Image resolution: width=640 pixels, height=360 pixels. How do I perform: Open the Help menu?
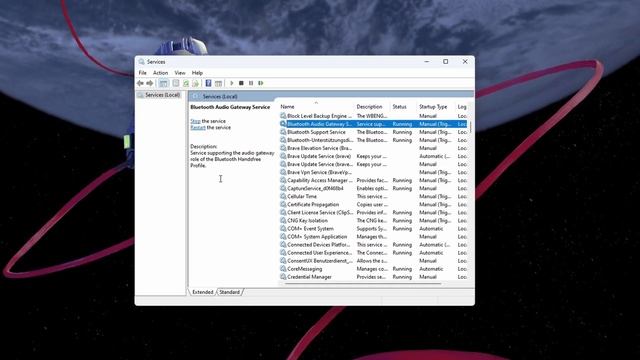tap(197, 73)
